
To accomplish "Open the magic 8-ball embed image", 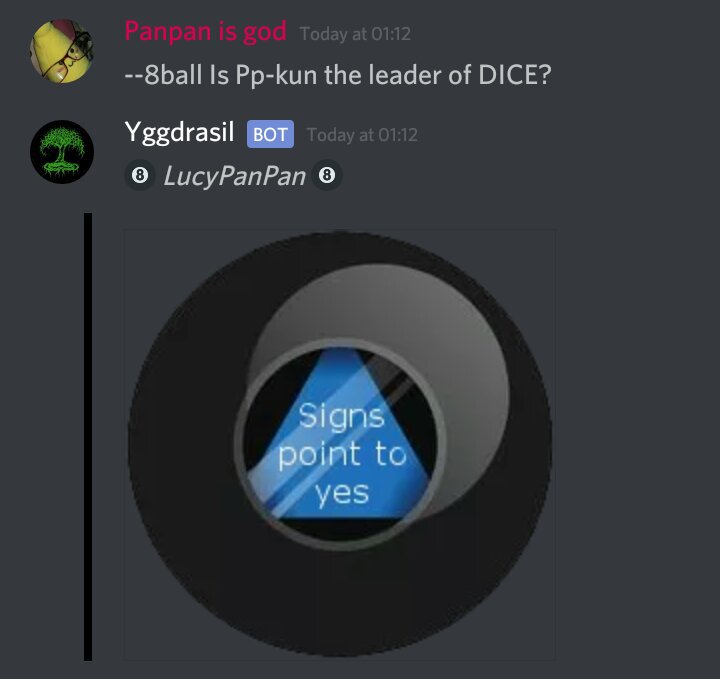I will [x=340, y=445].
